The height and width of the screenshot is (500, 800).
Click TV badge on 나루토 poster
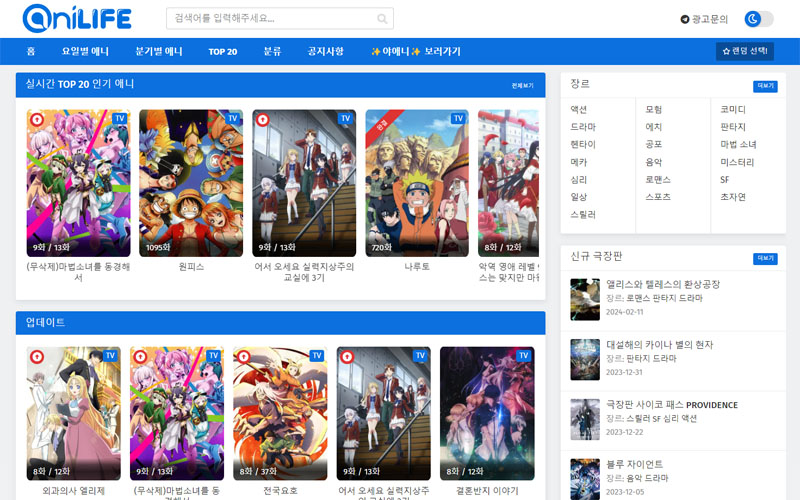[x=458, y=118]
